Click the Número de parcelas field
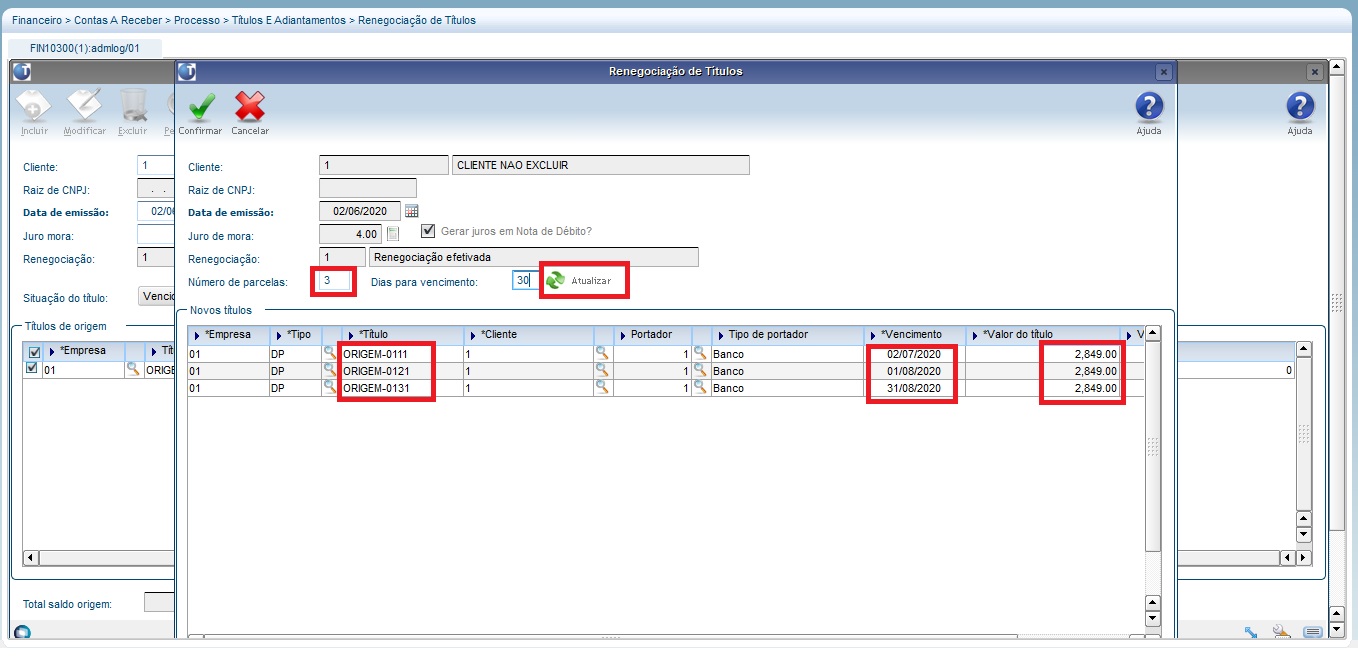This screenshot has height=657, width=1358. [x=336, y=281]
